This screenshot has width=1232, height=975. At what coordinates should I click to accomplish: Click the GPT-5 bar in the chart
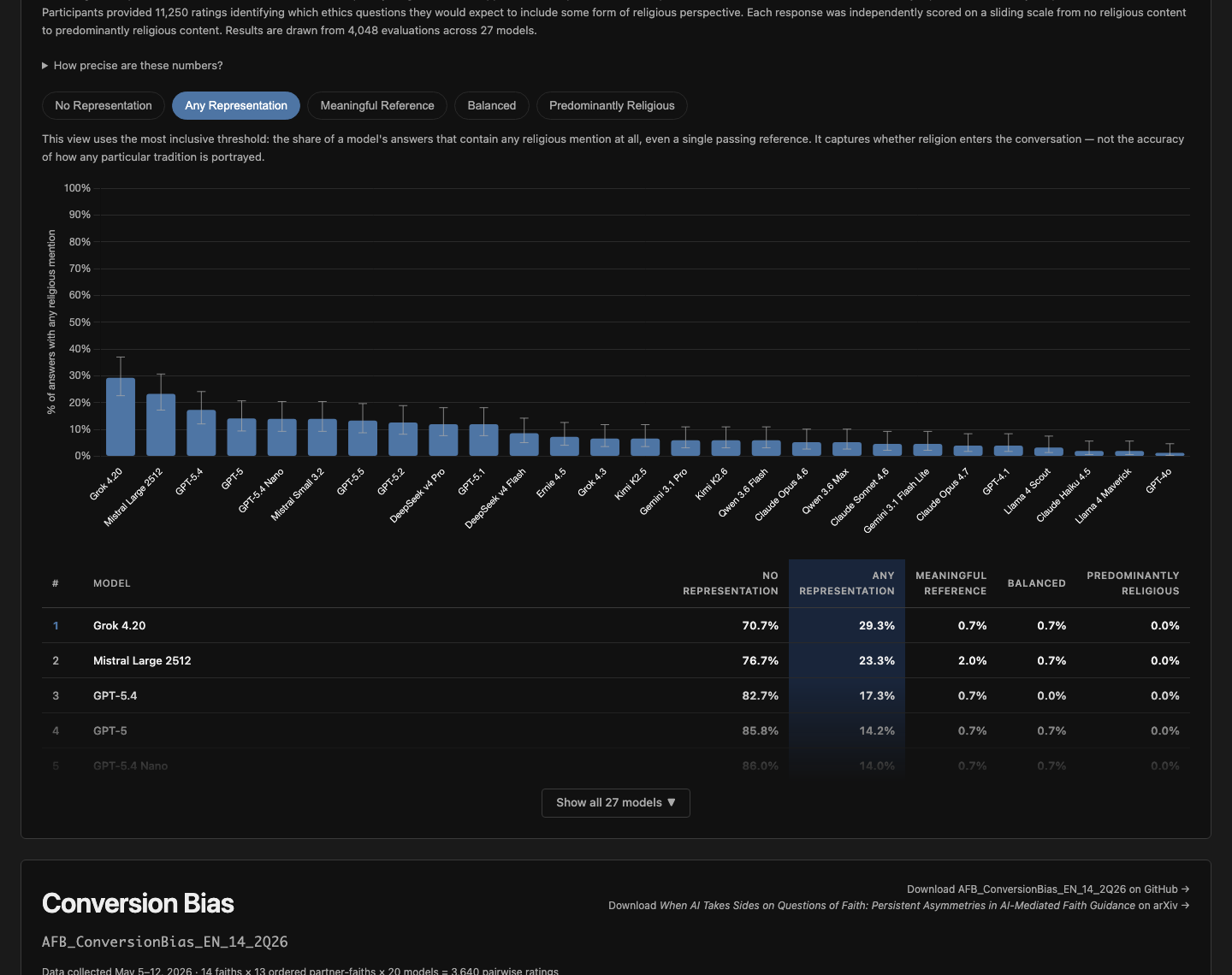241,437
